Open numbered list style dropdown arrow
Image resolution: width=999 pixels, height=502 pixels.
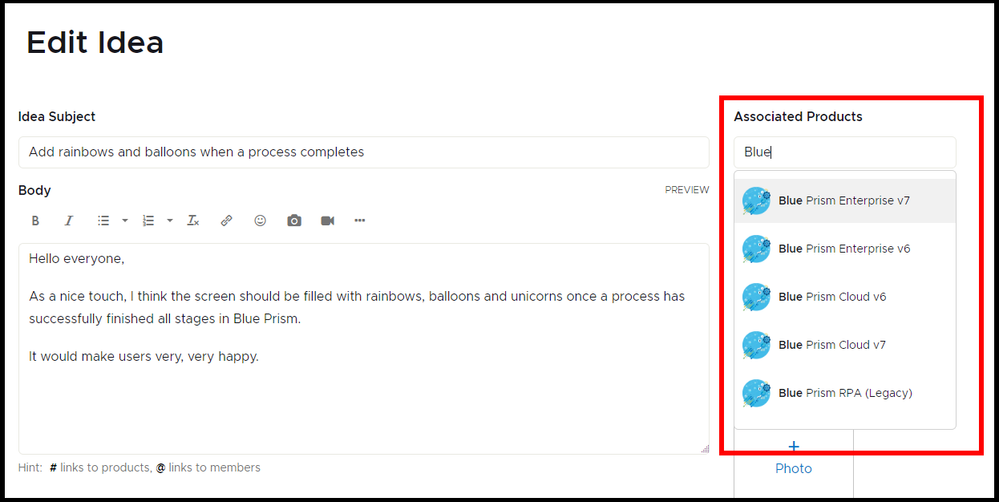169,221
